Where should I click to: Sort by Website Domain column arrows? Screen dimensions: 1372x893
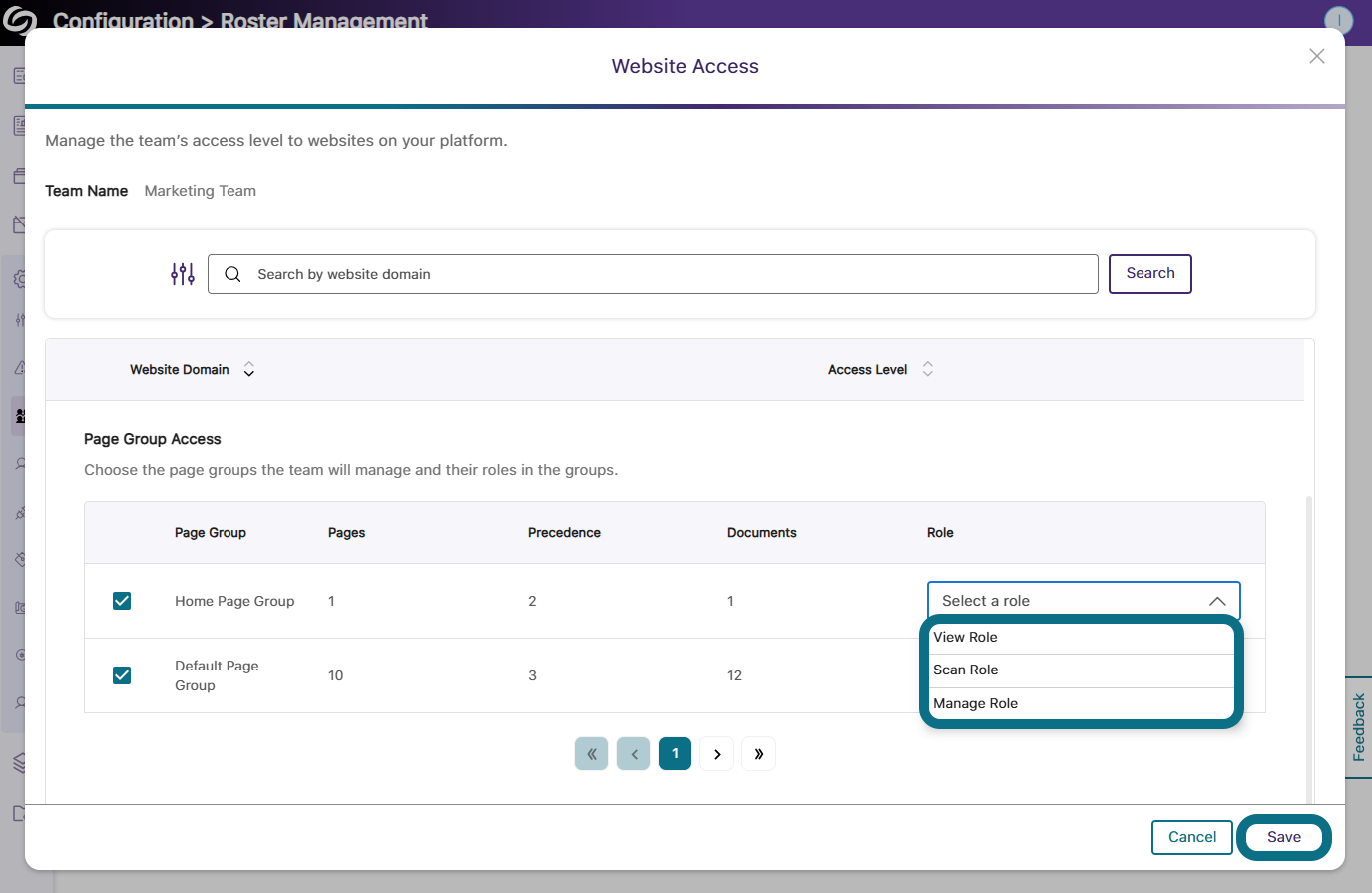tap(249, 370)
